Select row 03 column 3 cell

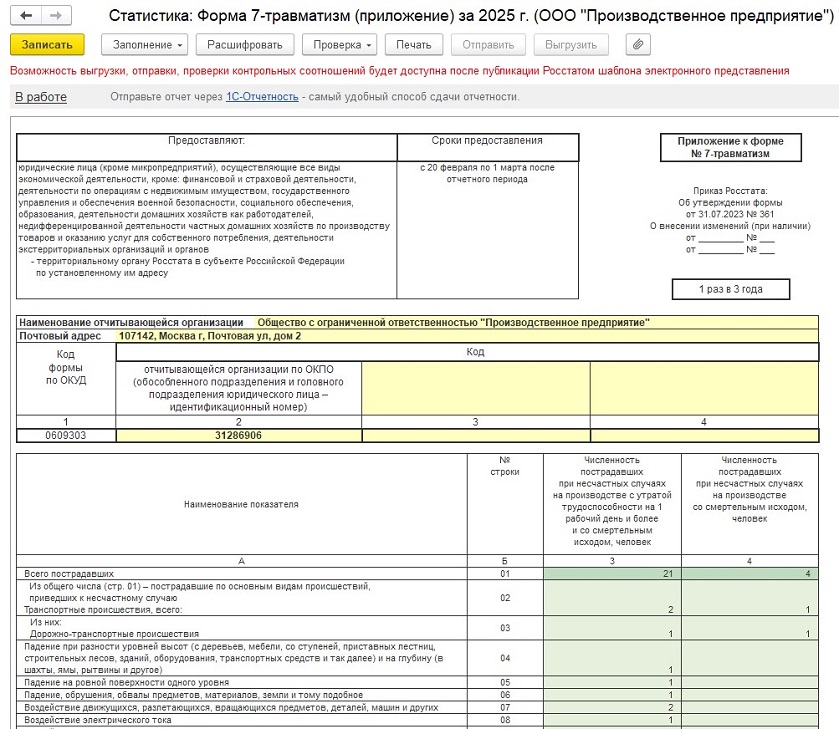point(612,628)
